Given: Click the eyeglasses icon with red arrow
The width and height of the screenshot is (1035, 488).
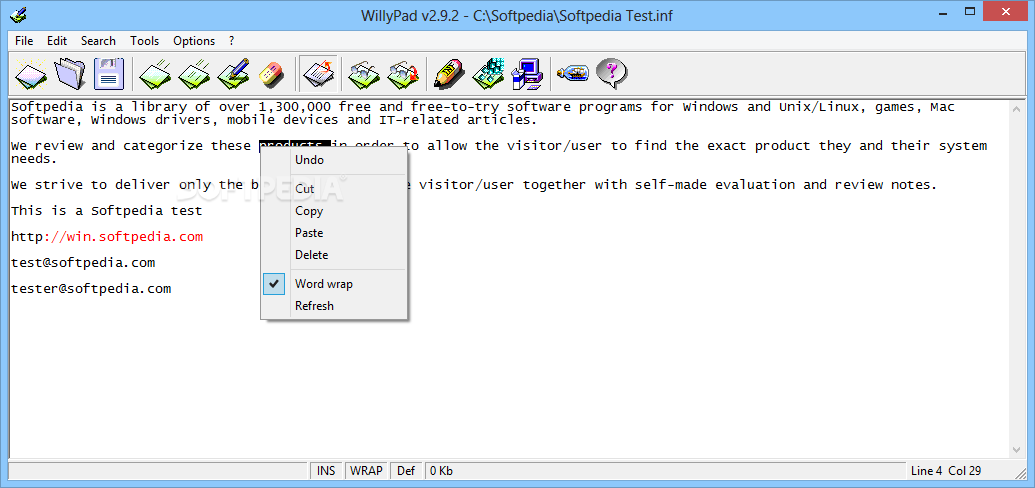Looking at the screenshot, I should tap(403, 73).
